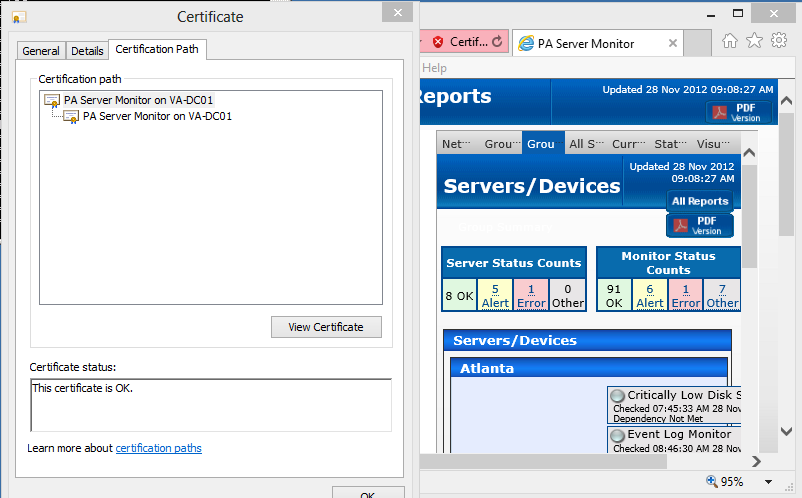
Task: Switch to the Details tab
Action: click(87, 51)
